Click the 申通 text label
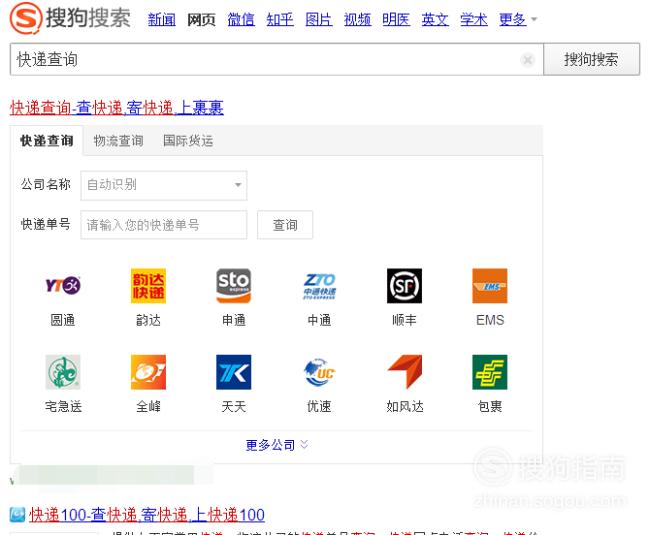 [x=234, y=320]
